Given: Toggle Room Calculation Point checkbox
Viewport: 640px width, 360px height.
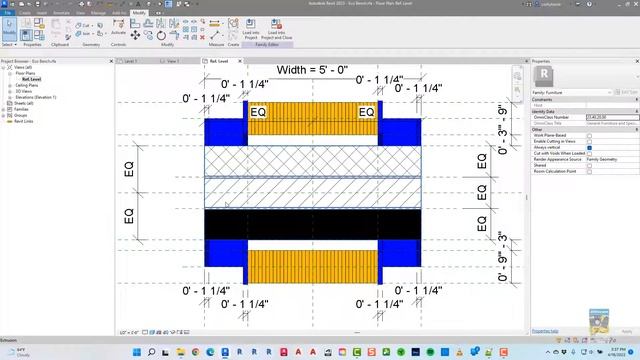Looking at the screenshot, I should 589,171.
